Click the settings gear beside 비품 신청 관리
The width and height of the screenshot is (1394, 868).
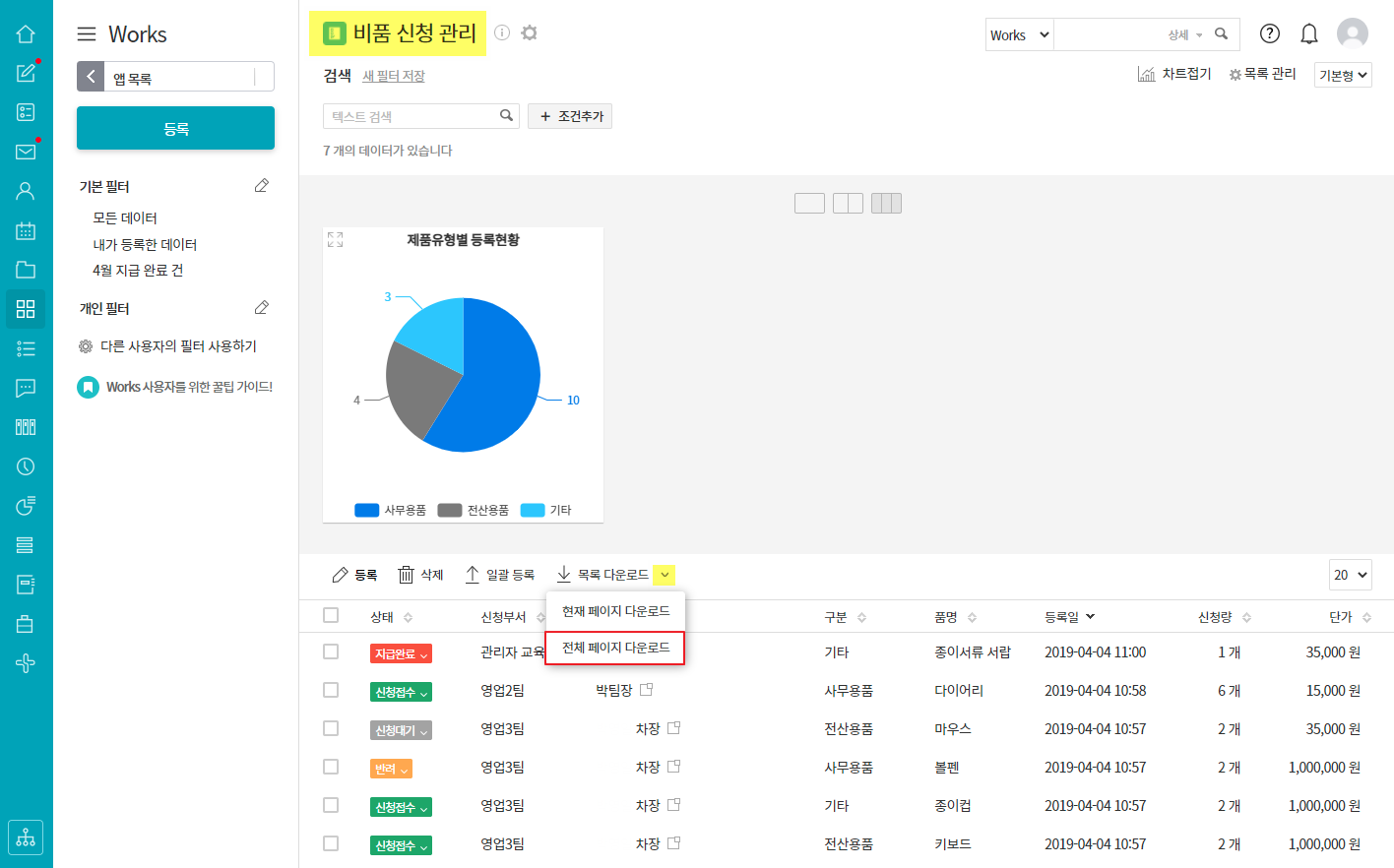[530, 33]
